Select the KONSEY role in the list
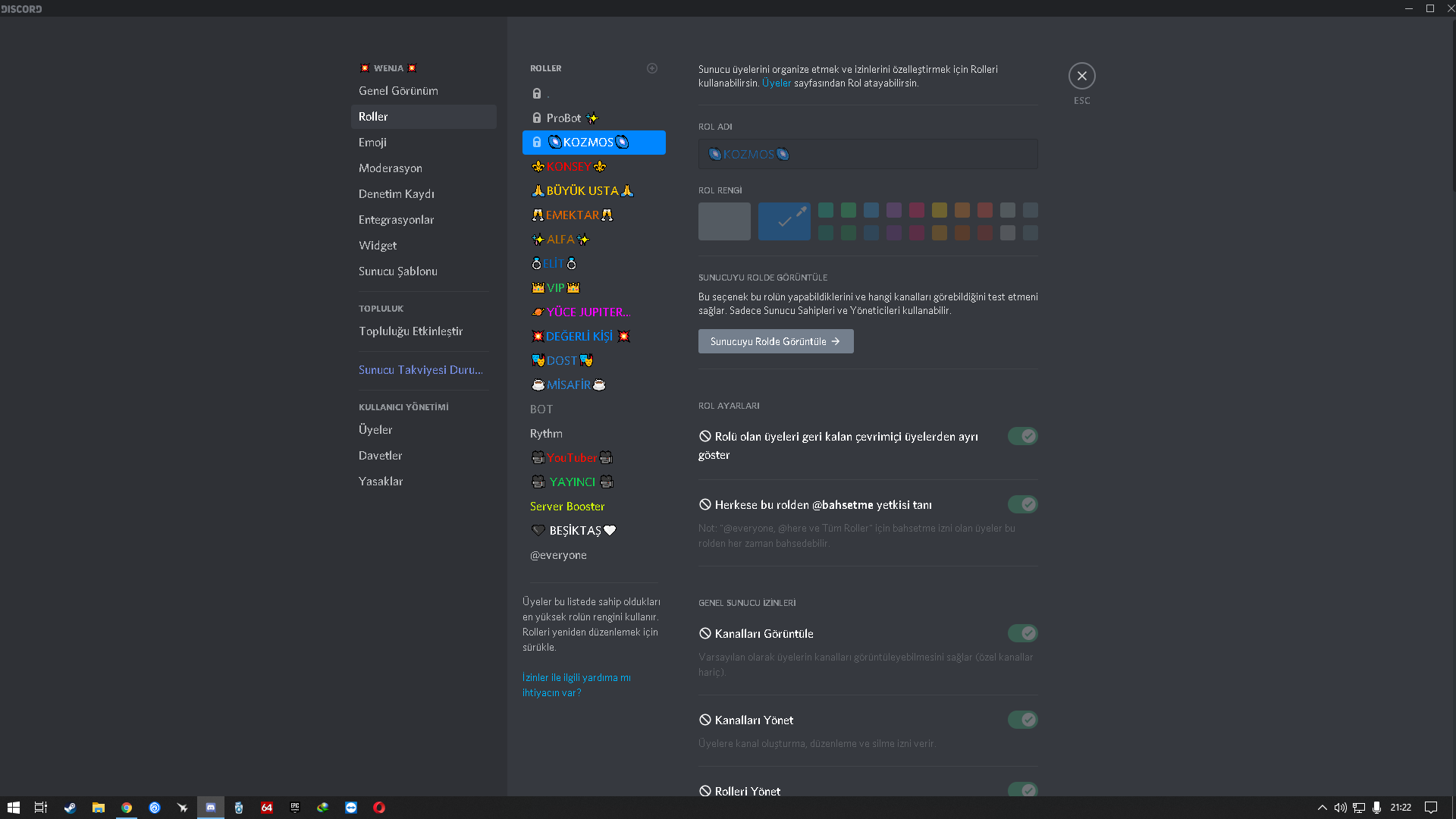1456x819 pixels. [569, 167]
